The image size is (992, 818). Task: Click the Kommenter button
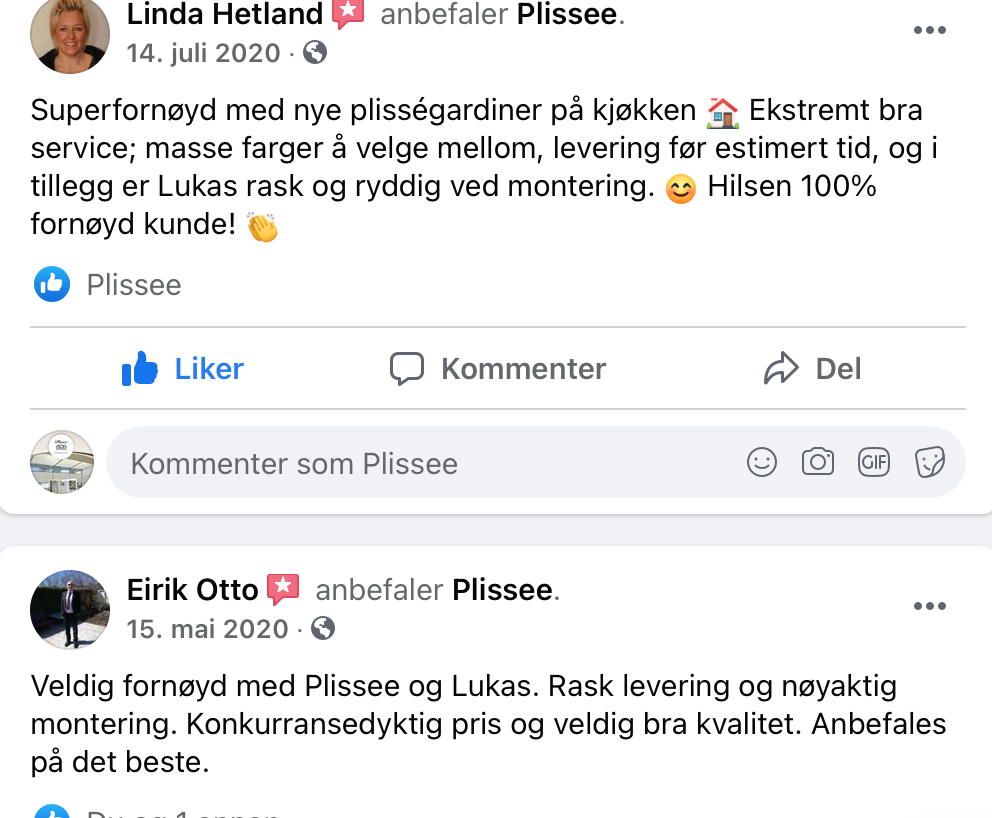[x=498, y=369]
